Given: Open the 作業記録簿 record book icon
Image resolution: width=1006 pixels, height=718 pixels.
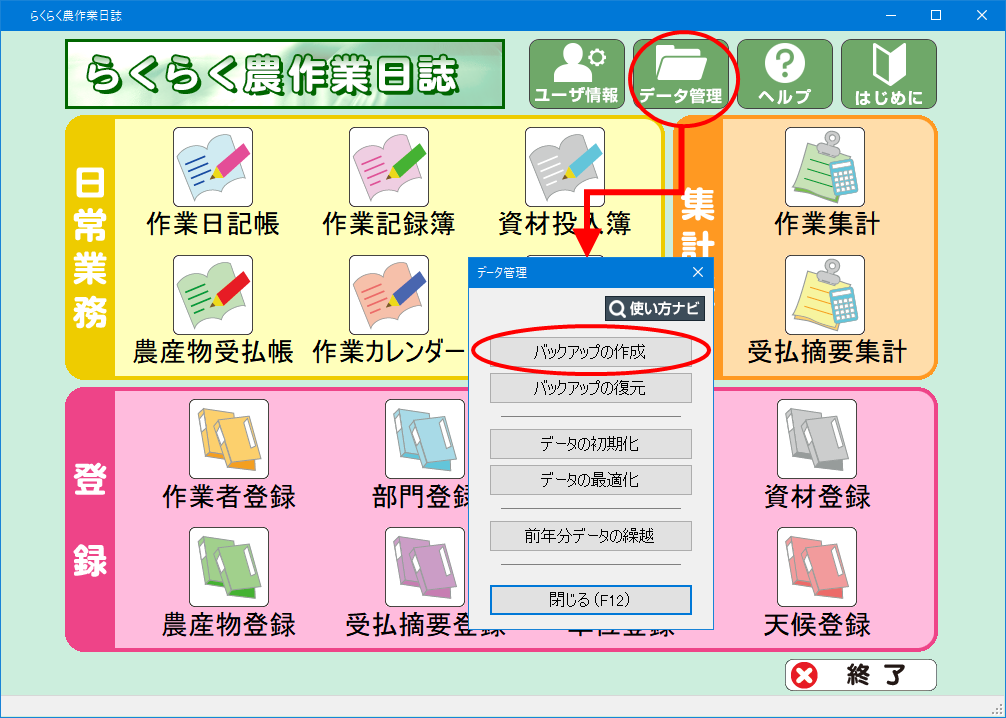Looking at the screenshot, I should [388, 167].
